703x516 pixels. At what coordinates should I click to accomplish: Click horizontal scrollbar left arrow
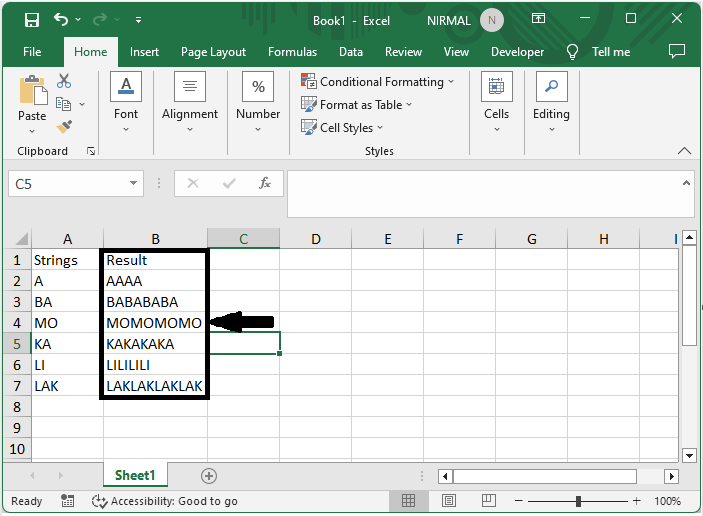click(445, 476)
